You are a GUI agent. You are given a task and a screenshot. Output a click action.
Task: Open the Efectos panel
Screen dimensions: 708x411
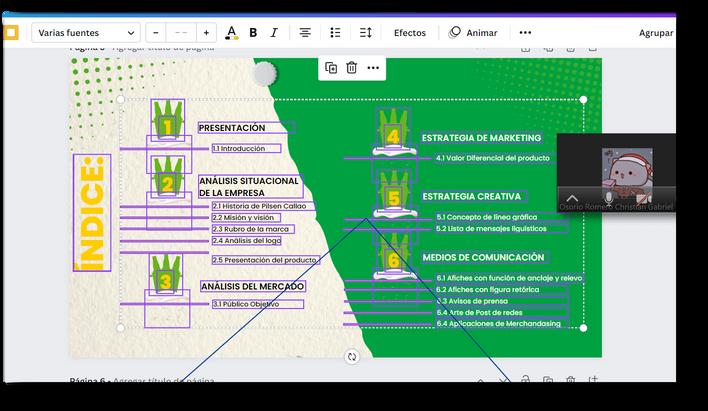(x=410, y=33)
